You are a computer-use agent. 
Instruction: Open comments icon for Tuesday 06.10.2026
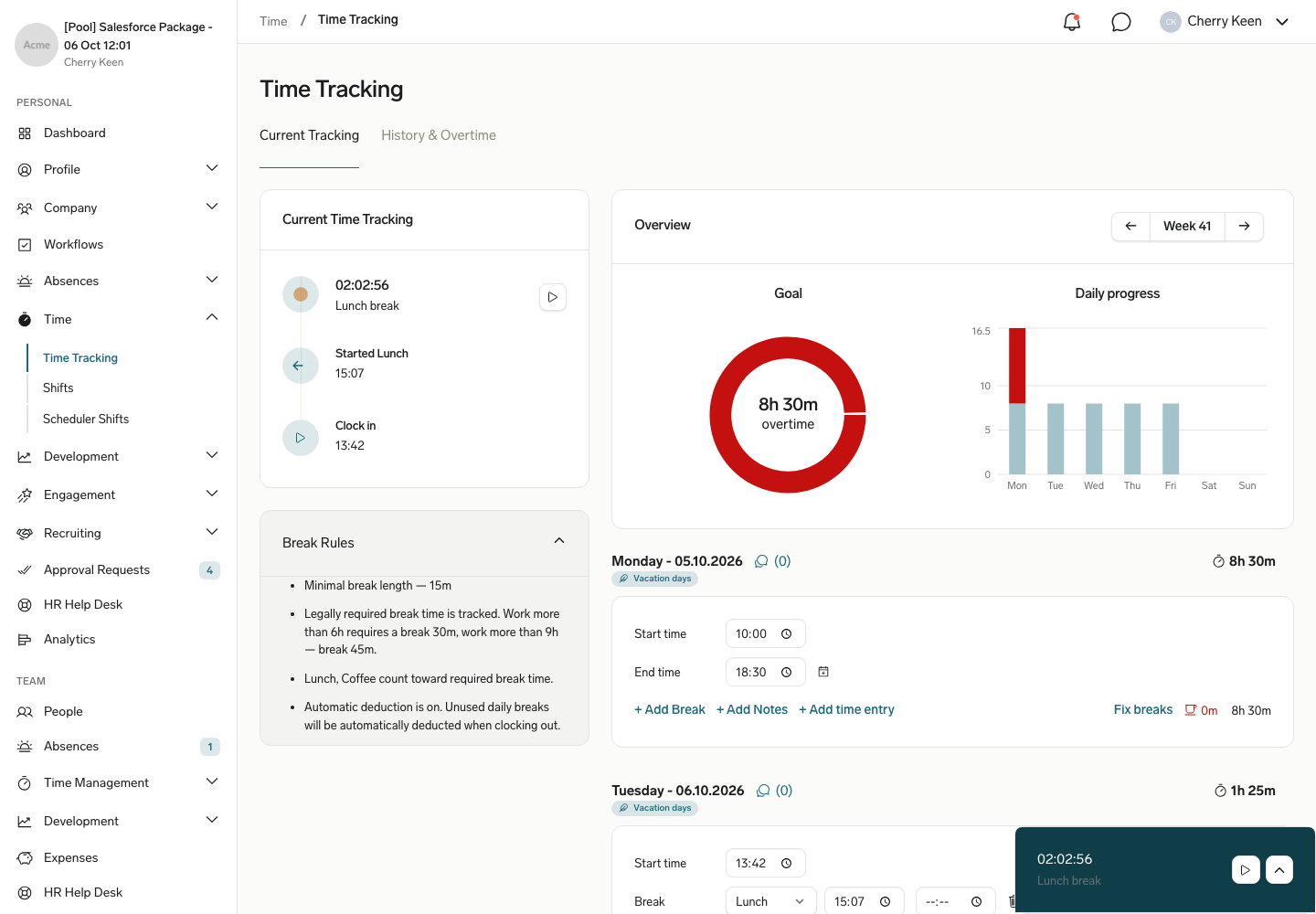[763, 791]
